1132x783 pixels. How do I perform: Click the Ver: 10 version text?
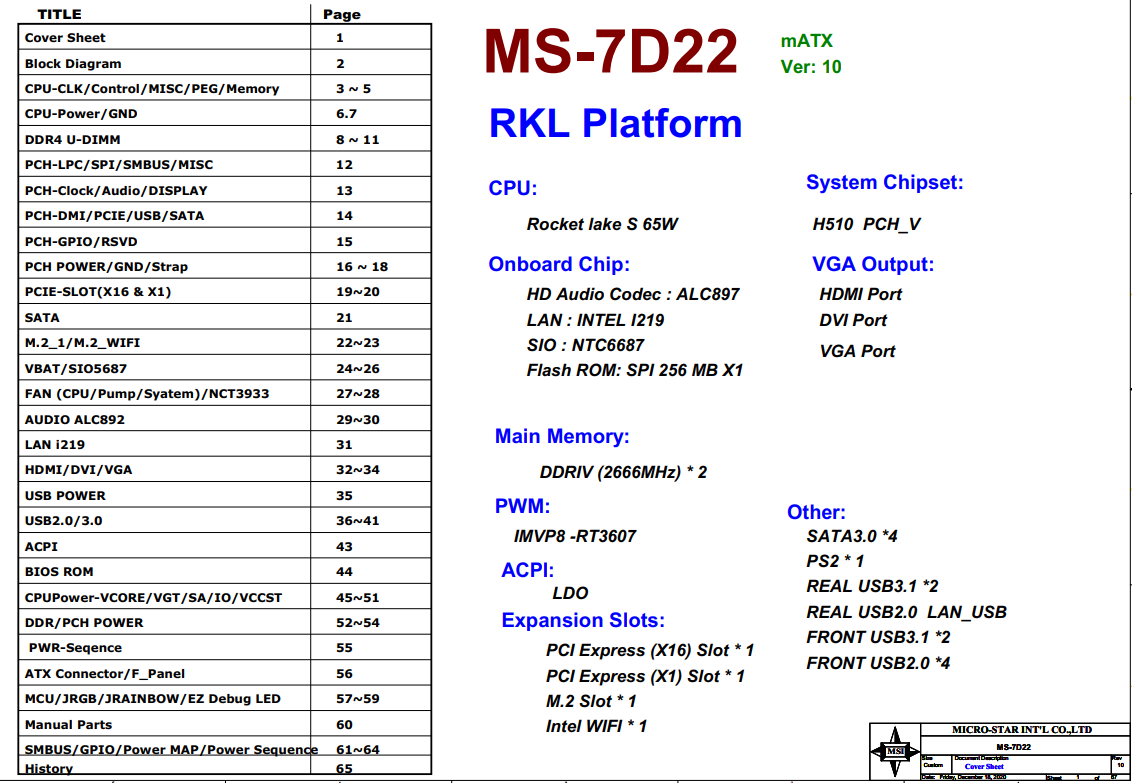point(811,66)
